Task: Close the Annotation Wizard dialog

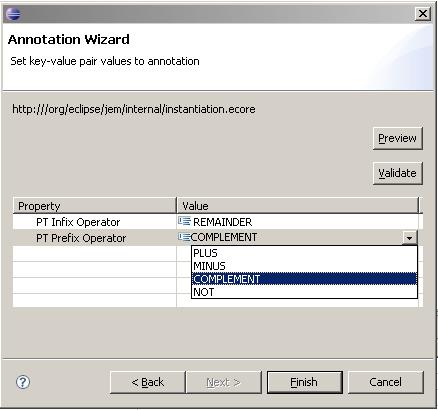Action: [423, 14]
